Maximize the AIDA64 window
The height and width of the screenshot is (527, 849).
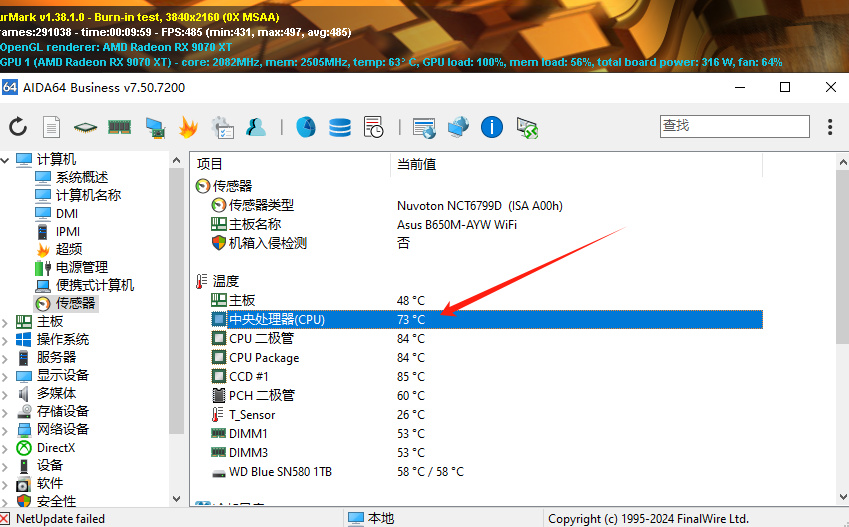pyautogui.click(x=785, y=87)
